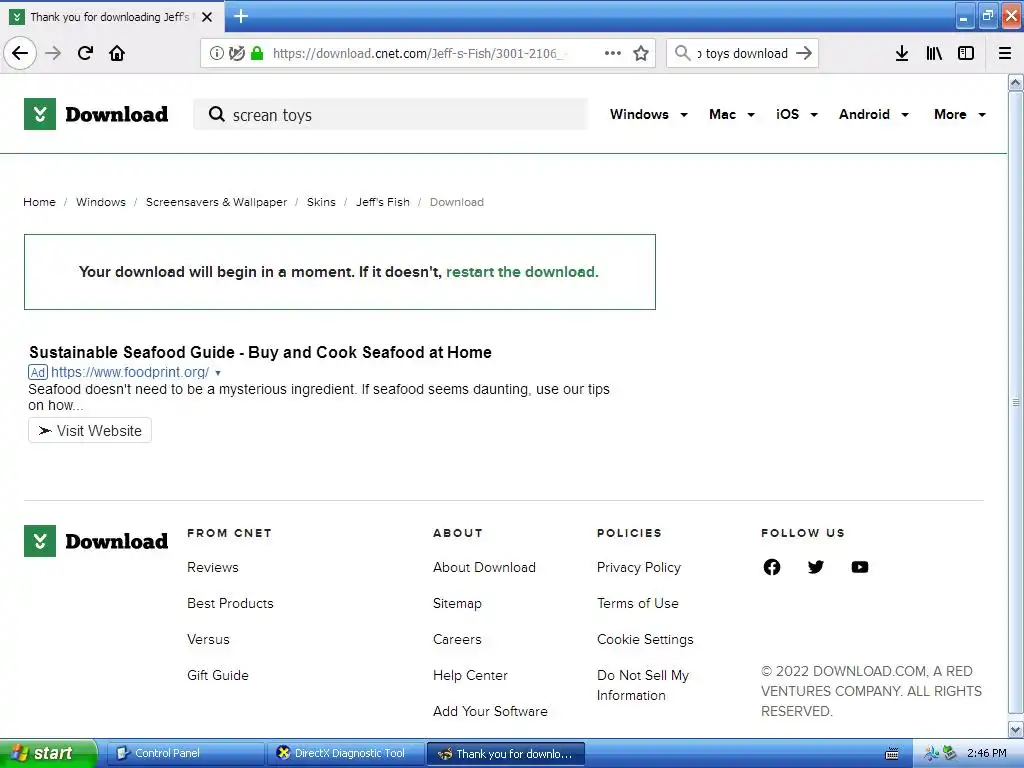This screenshot has height=768, width=1024.
Task: Open the Cookie Settings link
Action: click(645, 639)
